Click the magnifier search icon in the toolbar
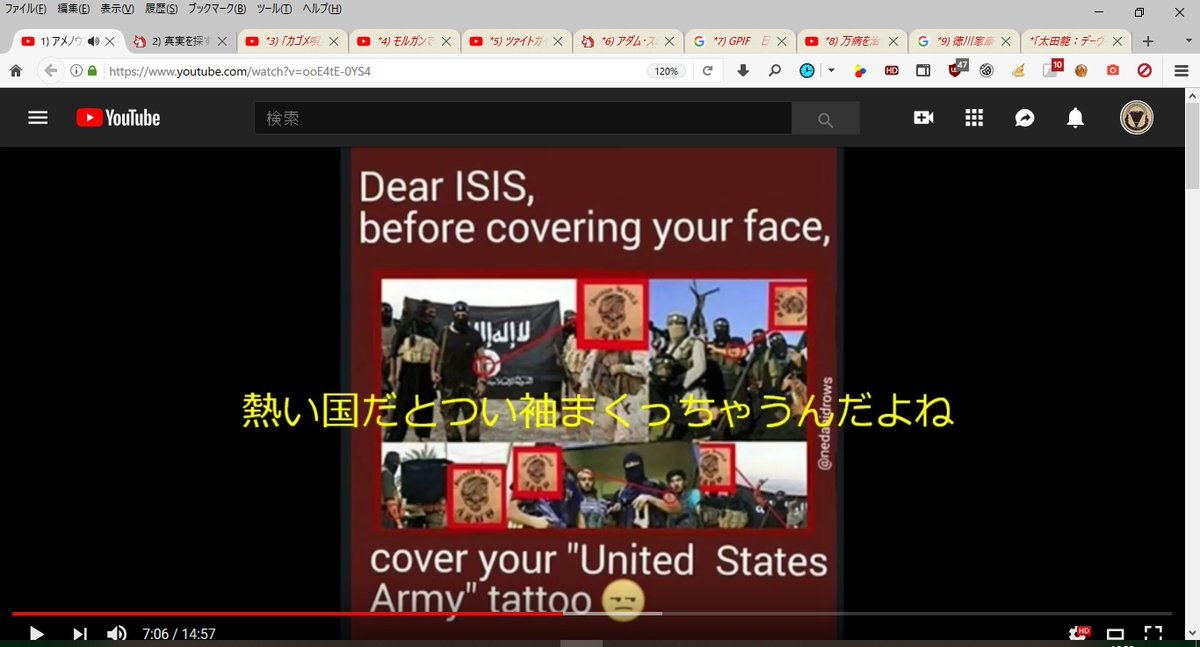Image resolution: width=1200 pixels, height=647 pixels. pos(774,71)
